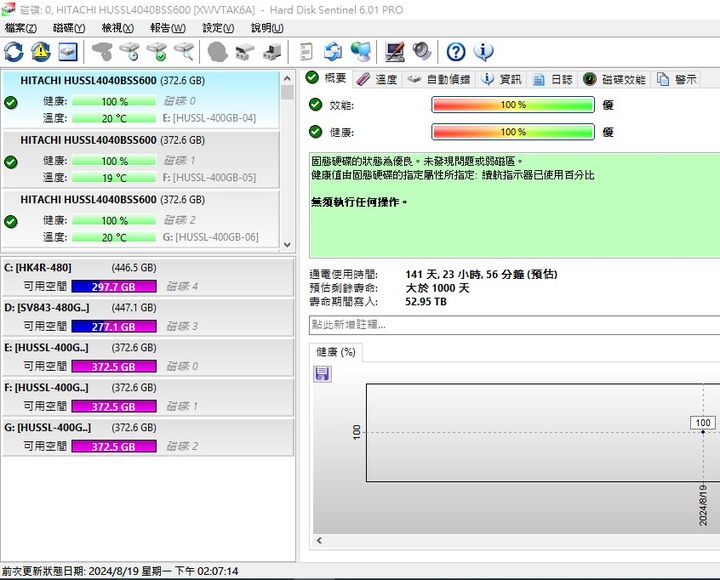Viewport: 720px width, 580px height.
Task: Open the 磁碟(Y) menu
Action: coord(69,28)
